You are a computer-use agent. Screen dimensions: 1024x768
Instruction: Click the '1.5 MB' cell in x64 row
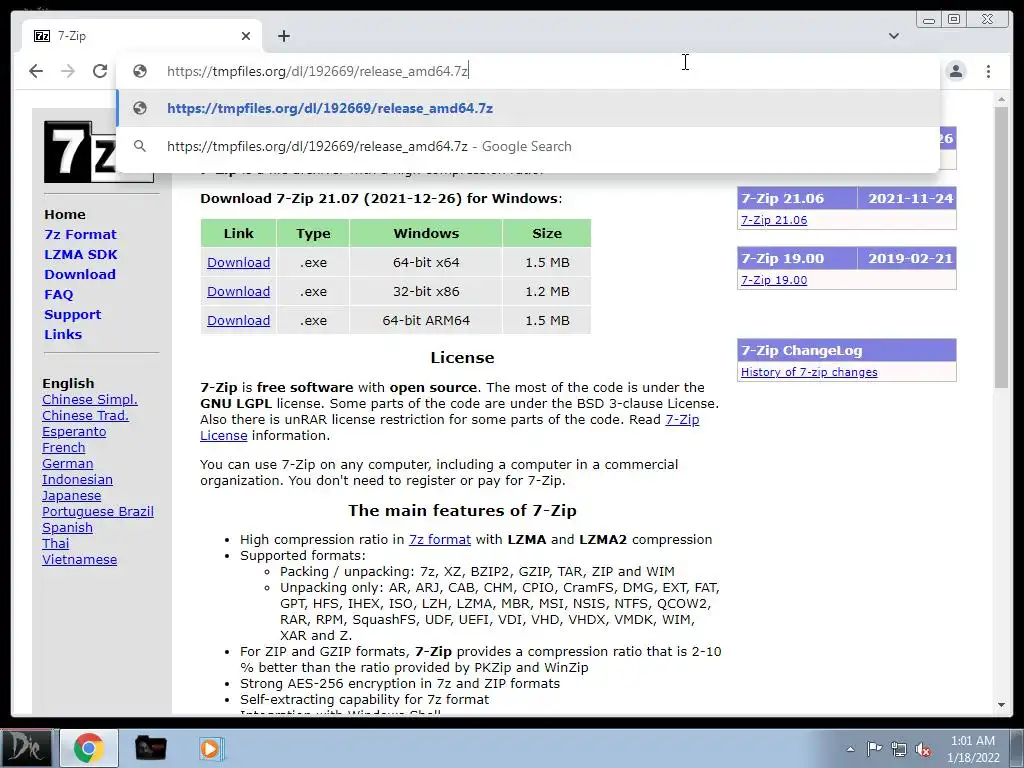[547, 263]
